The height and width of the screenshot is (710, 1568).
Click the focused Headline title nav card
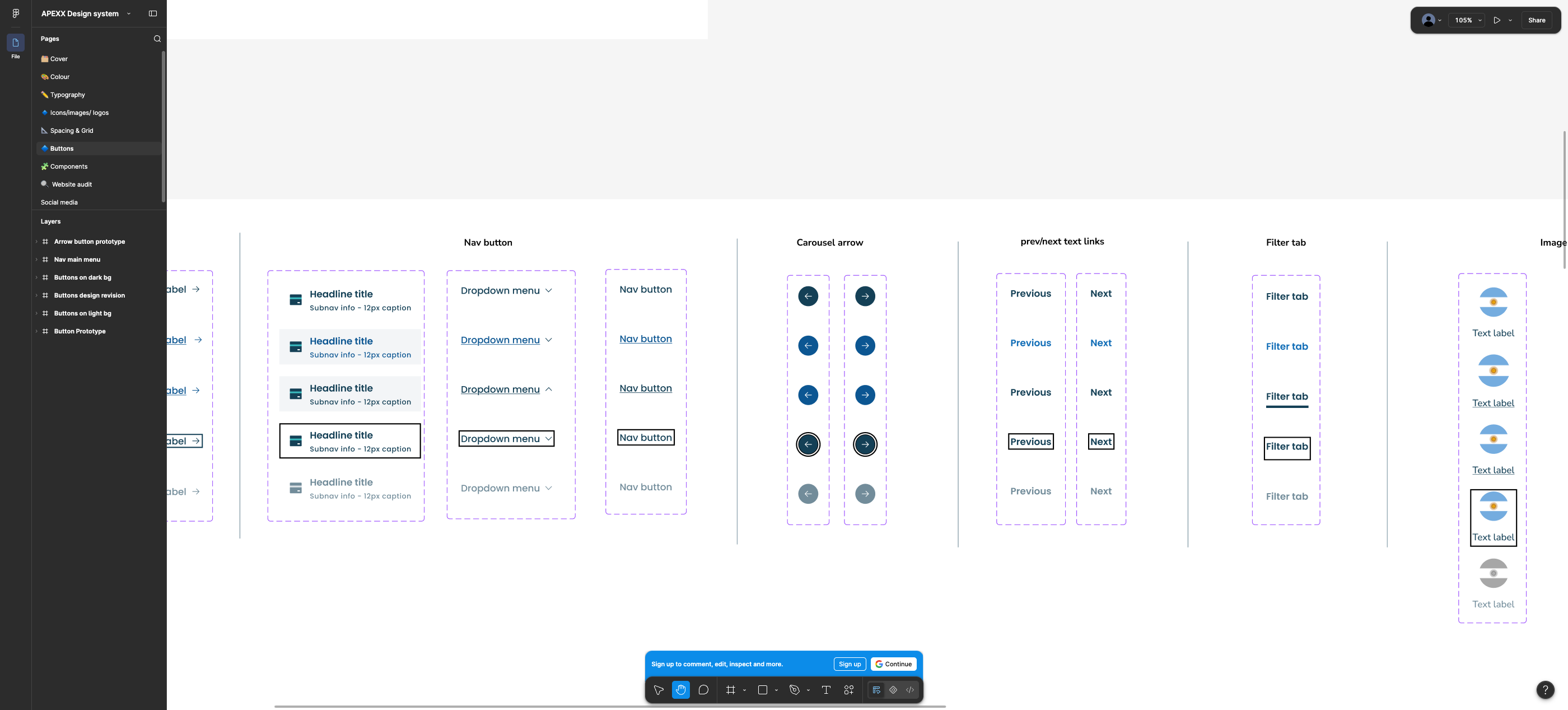349,441
